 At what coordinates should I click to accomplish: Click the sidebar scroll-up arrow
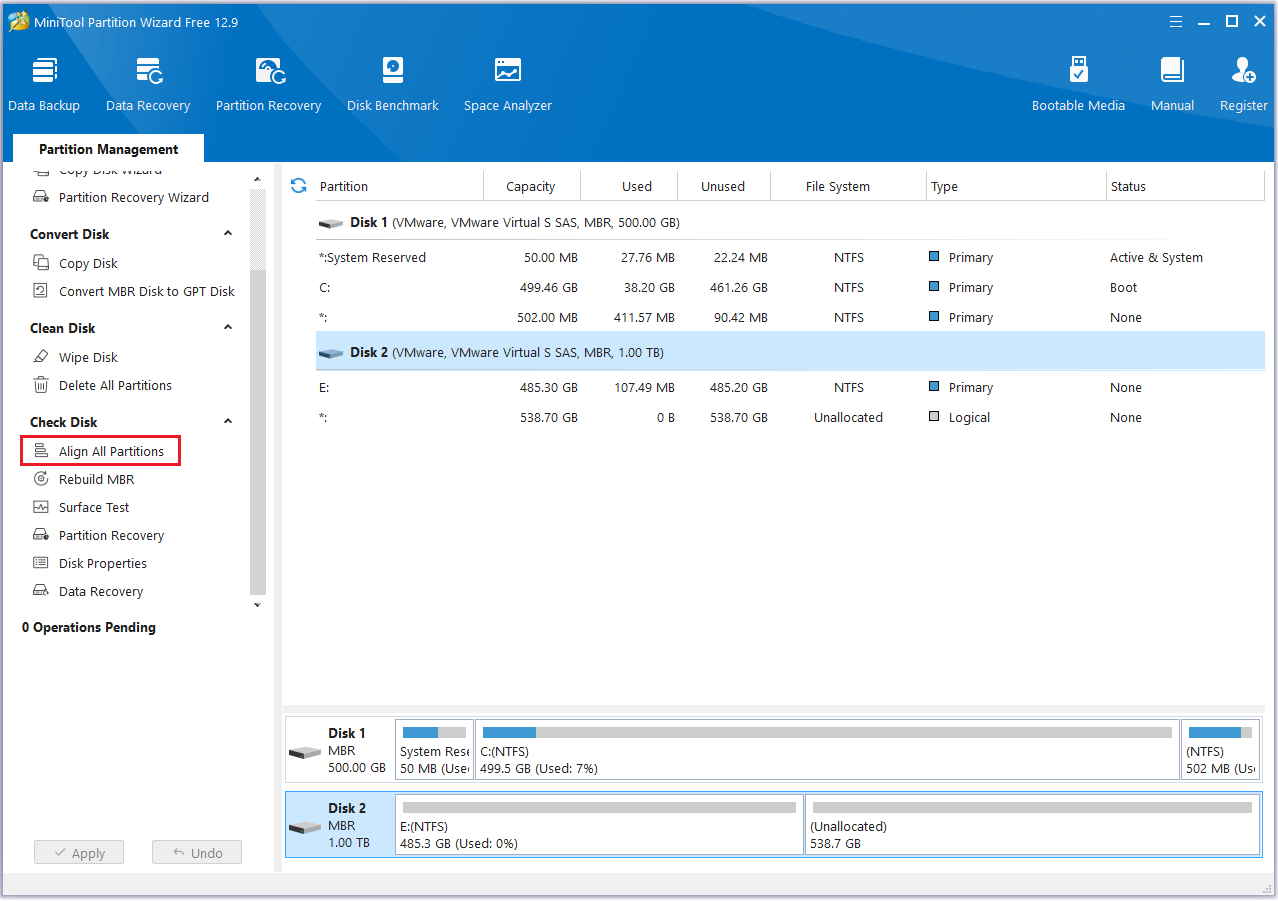tap(257, 180)
